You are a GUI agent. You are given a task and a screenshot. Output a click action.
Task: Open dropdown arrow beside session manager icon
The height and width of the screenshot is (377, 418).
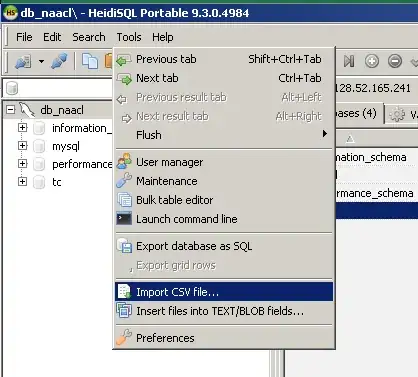click(x=41, y=61)
